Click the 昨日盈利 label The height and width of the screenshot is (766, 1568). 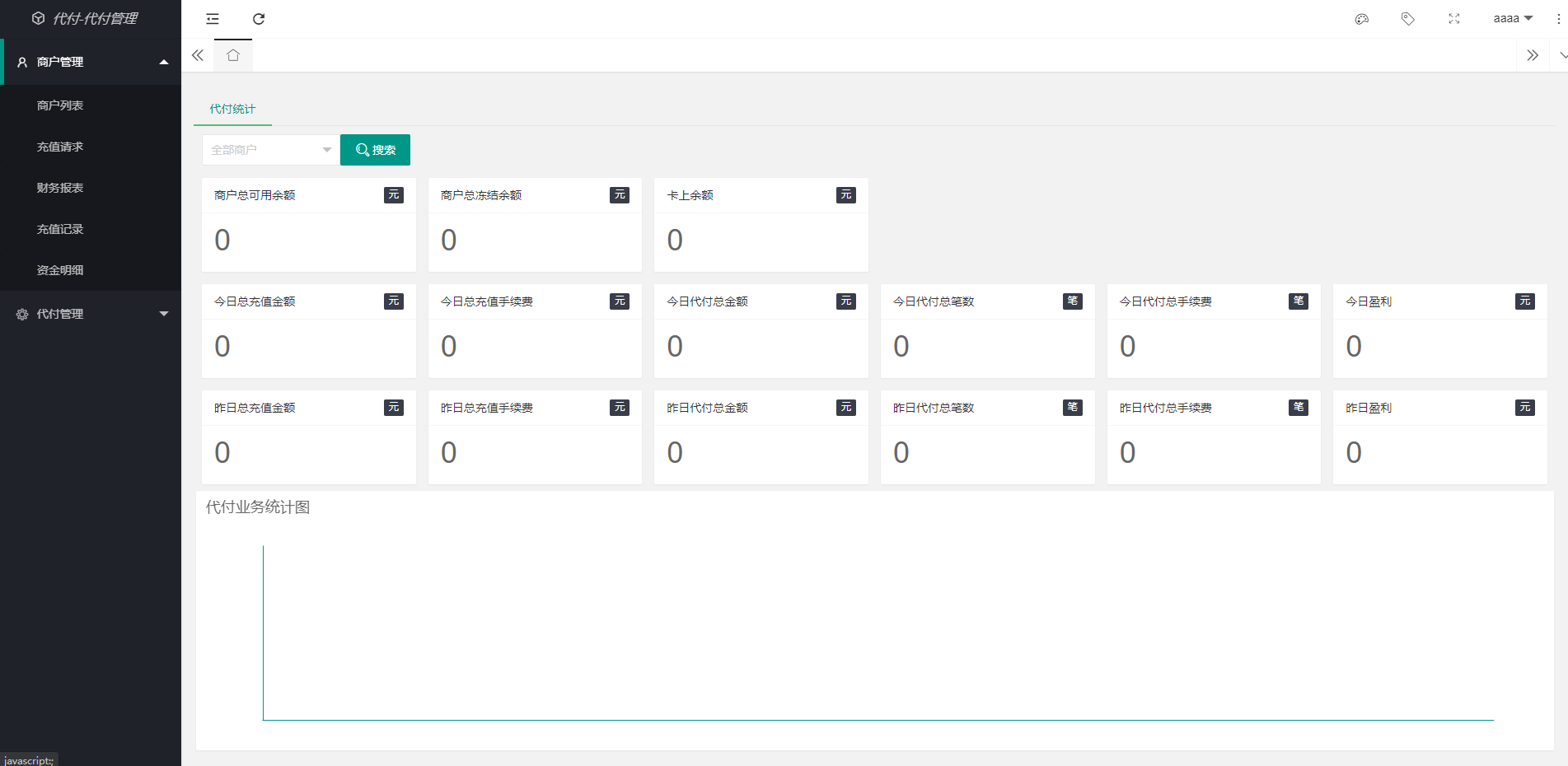pyautogui.click(x=1369, y=408)
